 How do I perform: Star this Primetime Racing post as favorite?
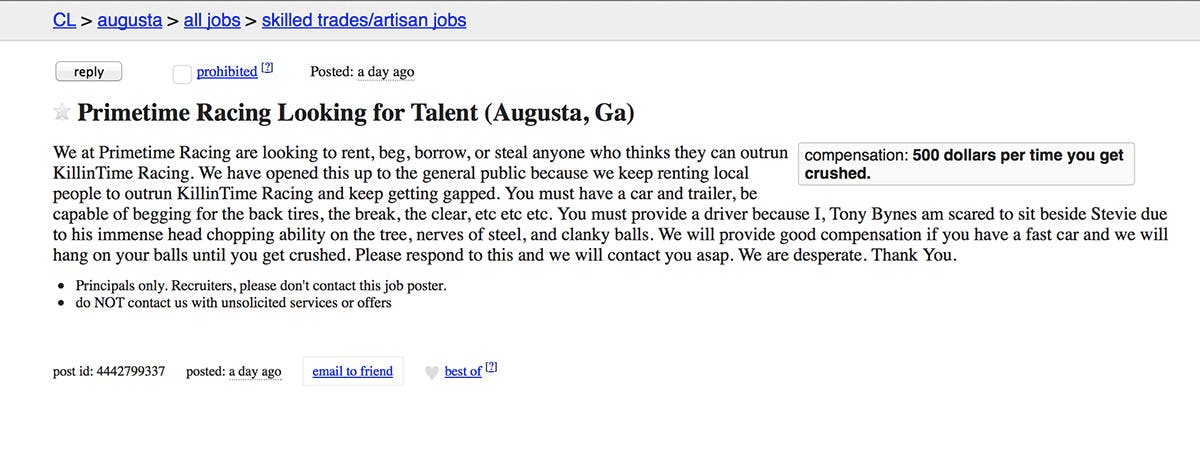pos(62,113)
